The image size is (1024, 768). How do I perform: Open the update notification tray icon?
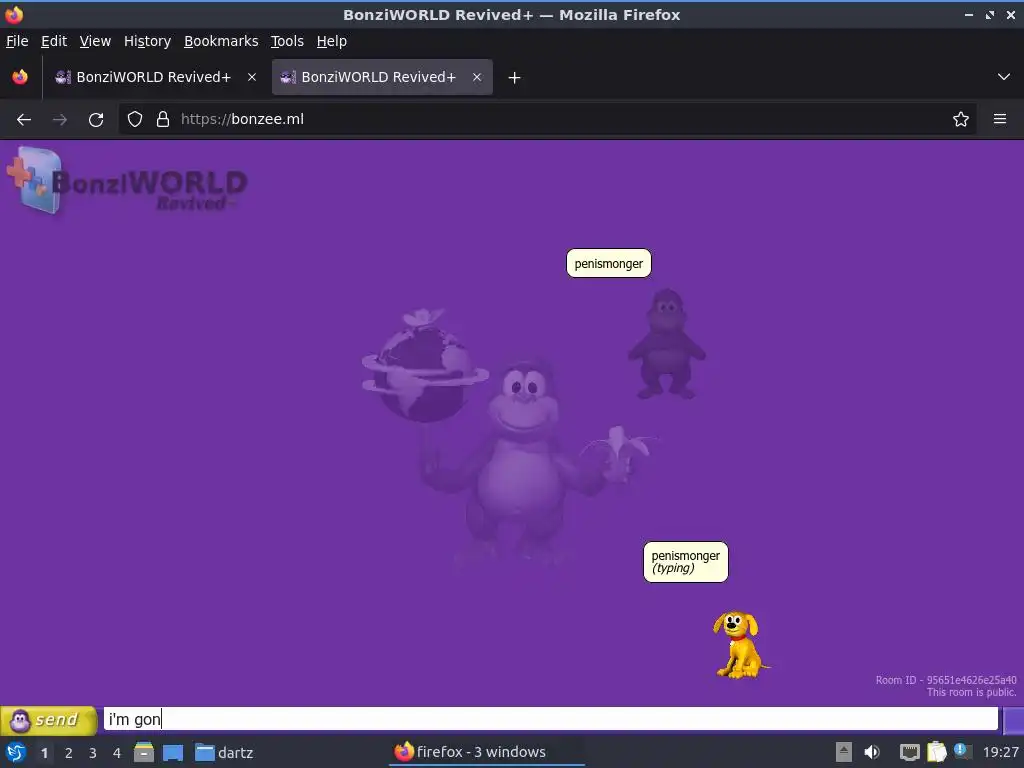point(961,751)
